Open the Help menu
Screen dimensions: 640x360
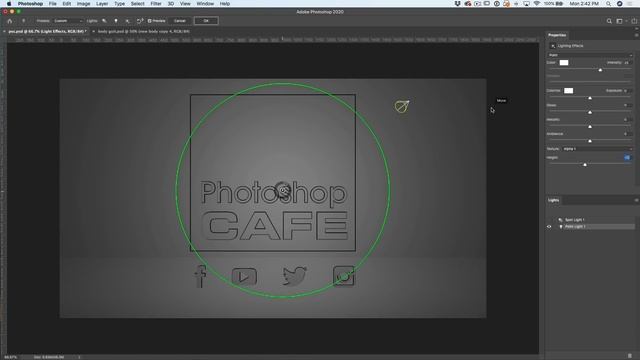[x=225, y=4]
